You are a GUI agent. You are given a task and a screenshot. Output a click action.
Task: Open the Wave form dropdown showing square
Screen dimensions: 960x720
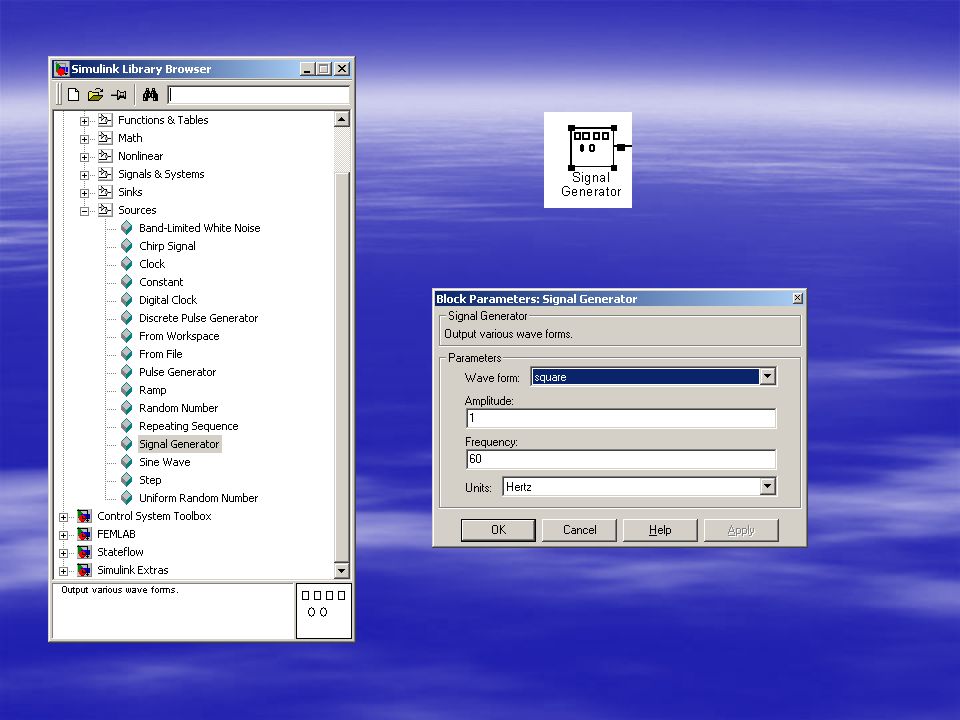[x=768, y=377]
